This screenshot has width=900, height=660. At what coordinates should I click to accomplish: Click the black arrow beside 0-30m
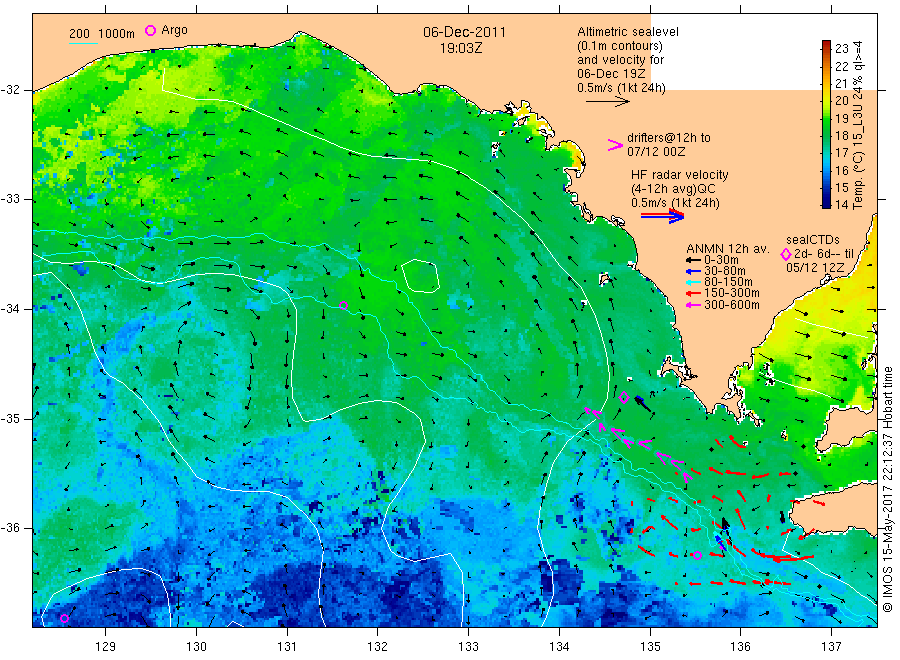point(693,260)
